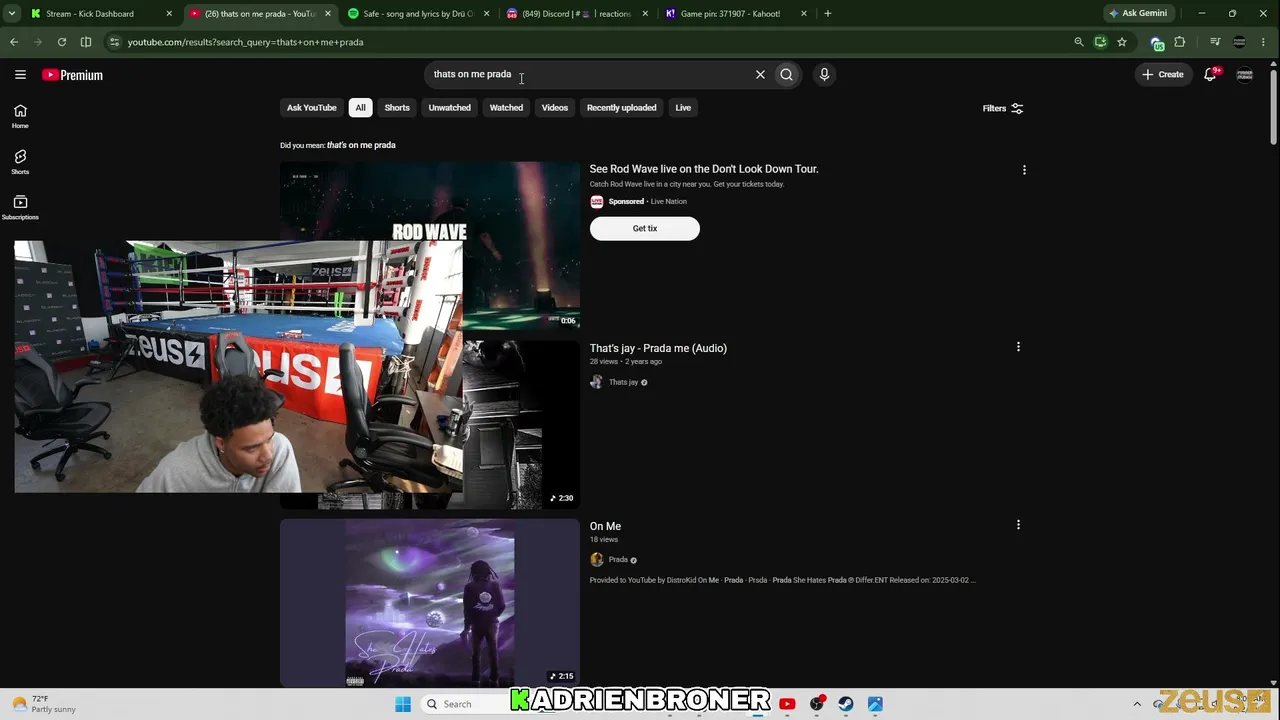Open more options for Rod Wave ad
Image resolution: width=1280 pixels, height=720 pixels.
coord(1024,170)
